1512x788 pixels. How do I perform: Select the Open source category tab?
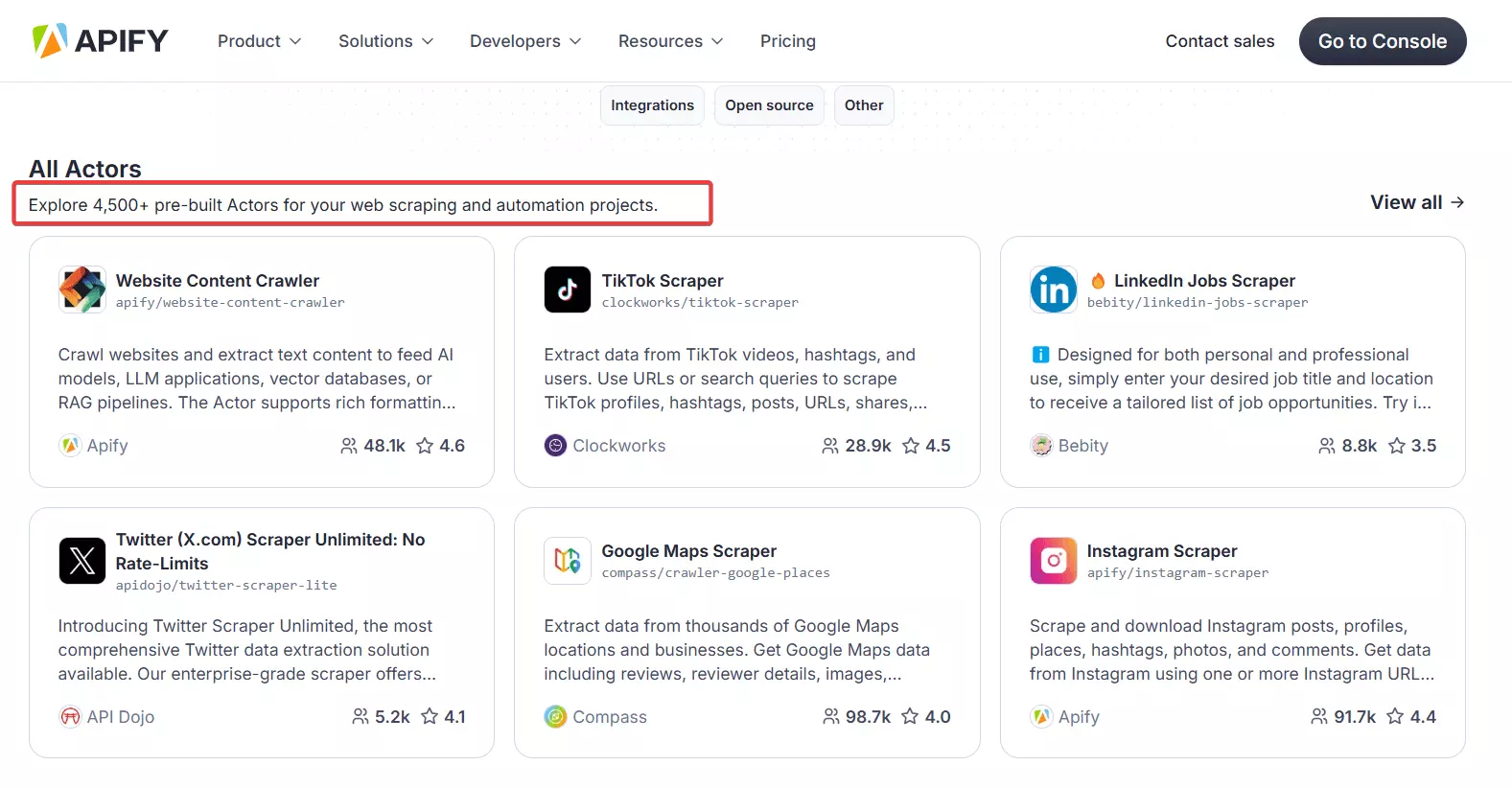[769, 105]
